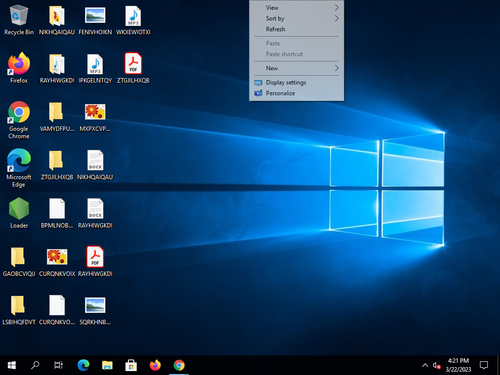Screen dimensions: 500x375
Task: Select the ZTGJILHXQB PDF file icon
Action: 133,68
